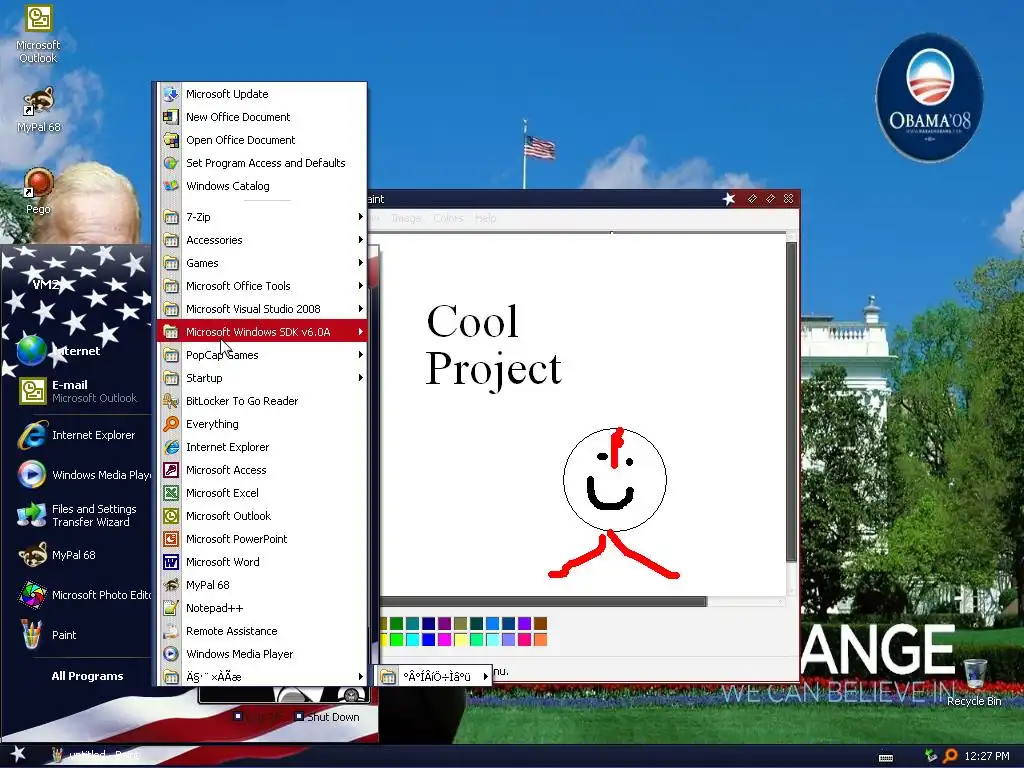This screenshot has width=1024, height=768.
Task: Expand the 7-Zip submenu
Action: tap(261, 217)
